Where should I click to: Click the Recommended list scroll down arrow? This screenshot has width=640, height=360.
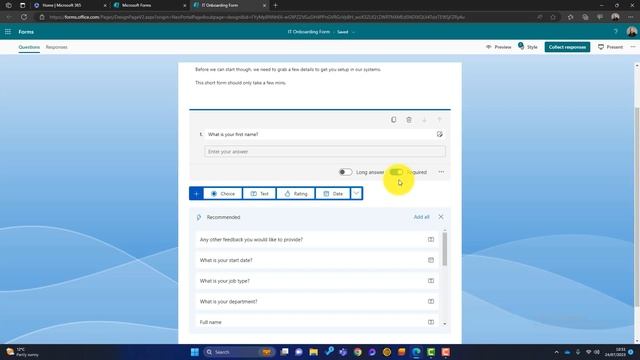click(x=444, y=324)
